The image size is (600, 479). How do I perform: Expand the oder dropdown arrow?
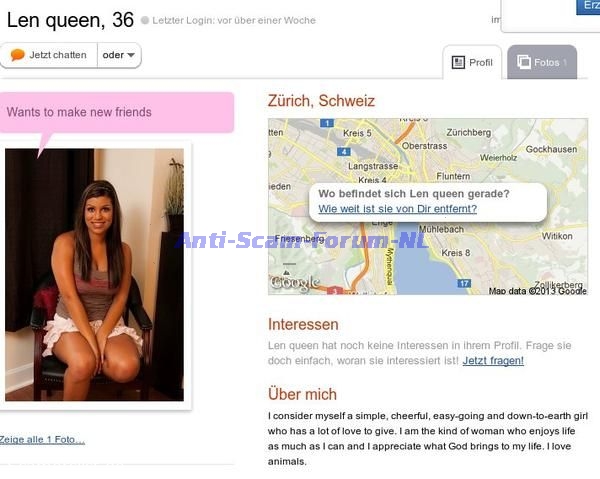point(131,55)
